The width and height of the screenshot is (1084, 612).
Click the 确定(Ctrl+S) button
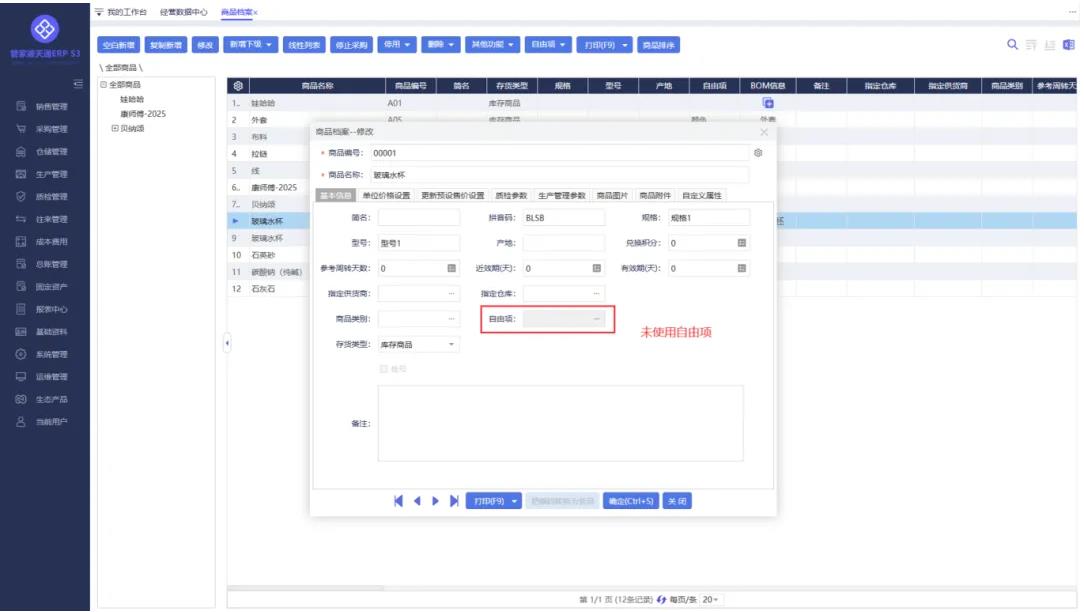click(630, 501)
